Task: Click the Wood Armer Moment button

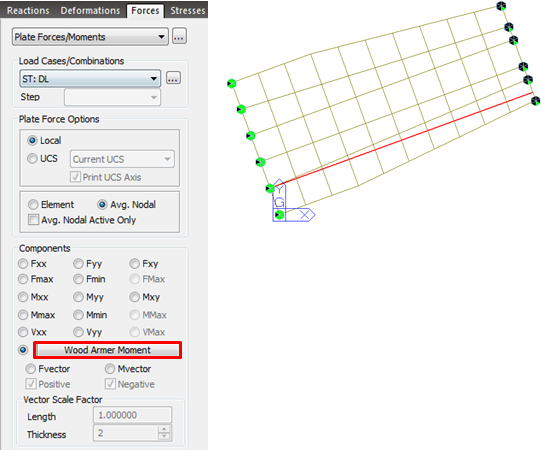Action: tap(108, 350)
